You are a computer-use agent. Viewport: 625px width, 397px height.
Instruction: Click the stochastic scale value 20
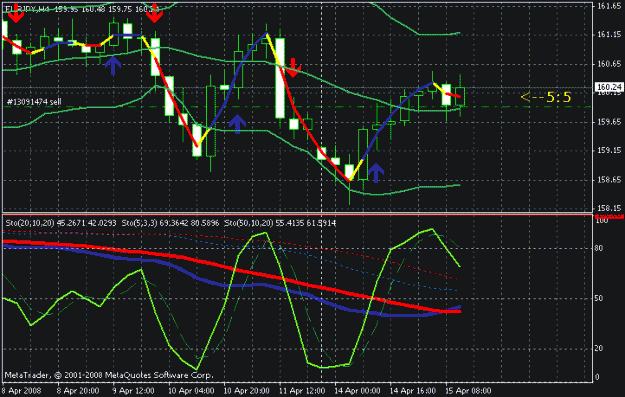pos(599,348)
